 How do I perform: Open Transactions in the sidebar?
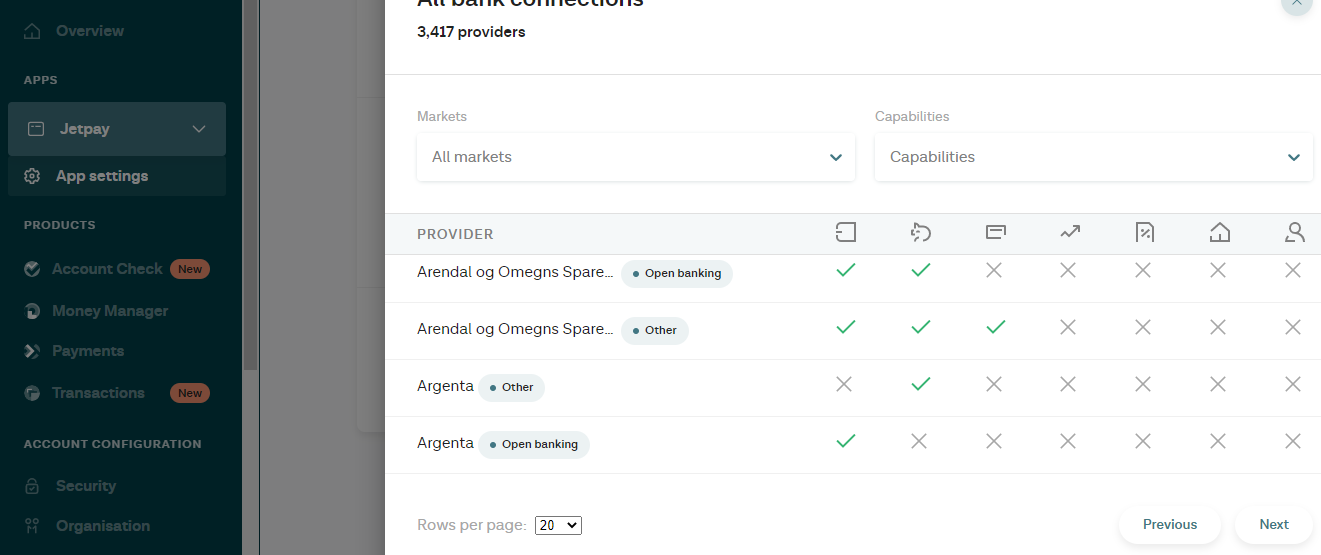click(98, 393)
